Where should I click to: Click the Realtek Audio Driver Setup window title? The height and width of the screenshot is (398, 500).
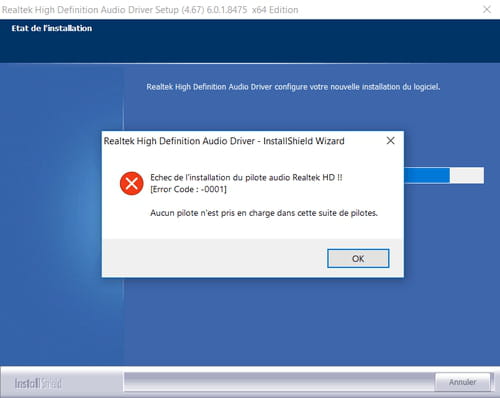150,10
